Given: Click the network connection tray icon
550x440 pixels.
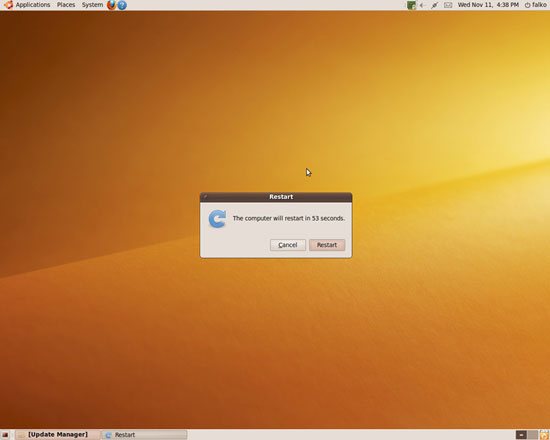Looking at the screenshot, I should tap(435, 5).
